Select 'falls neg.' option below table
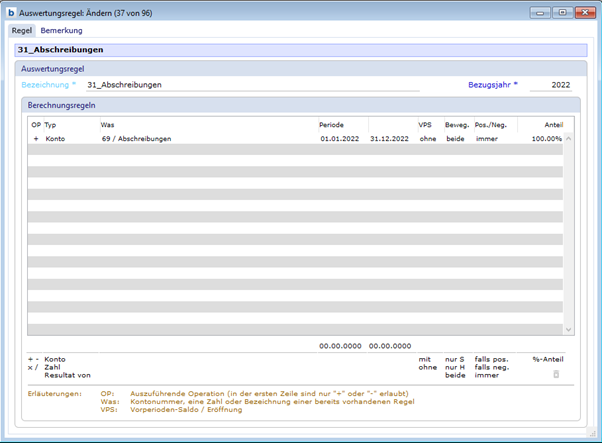The width and height of the screenshot is (602, 443). [492, 366]
